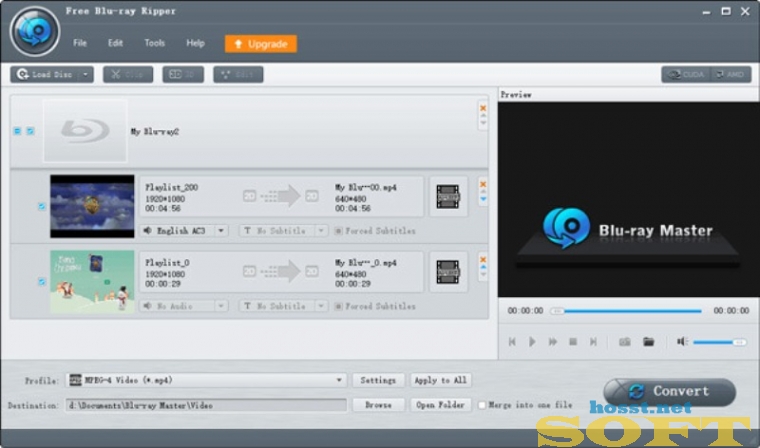
Task: Toggle the My Blu-ray2 disc checkbox
Action: pyautogui.click(x=30, y=131)
